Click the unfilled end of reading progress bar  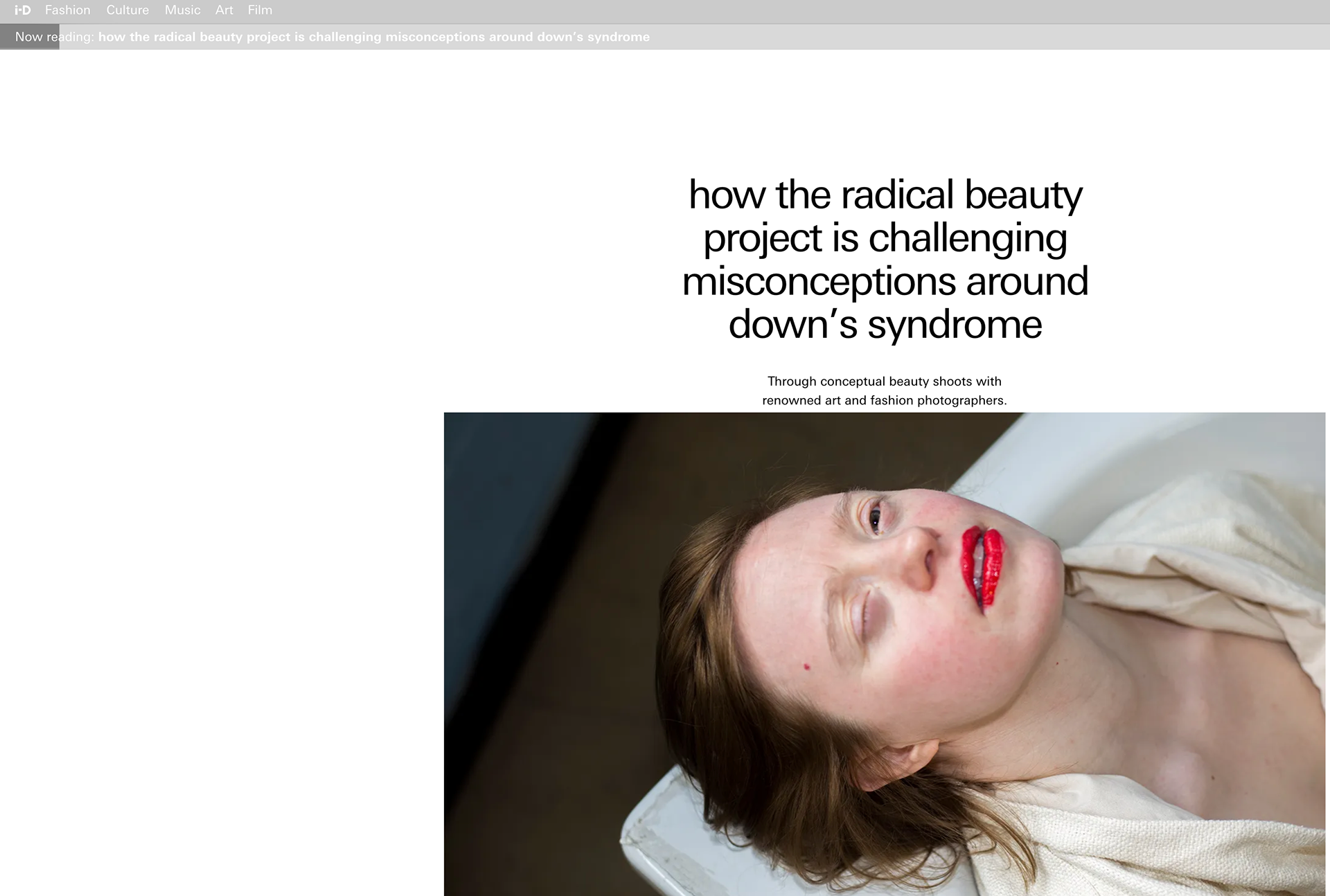[1039, 37]
